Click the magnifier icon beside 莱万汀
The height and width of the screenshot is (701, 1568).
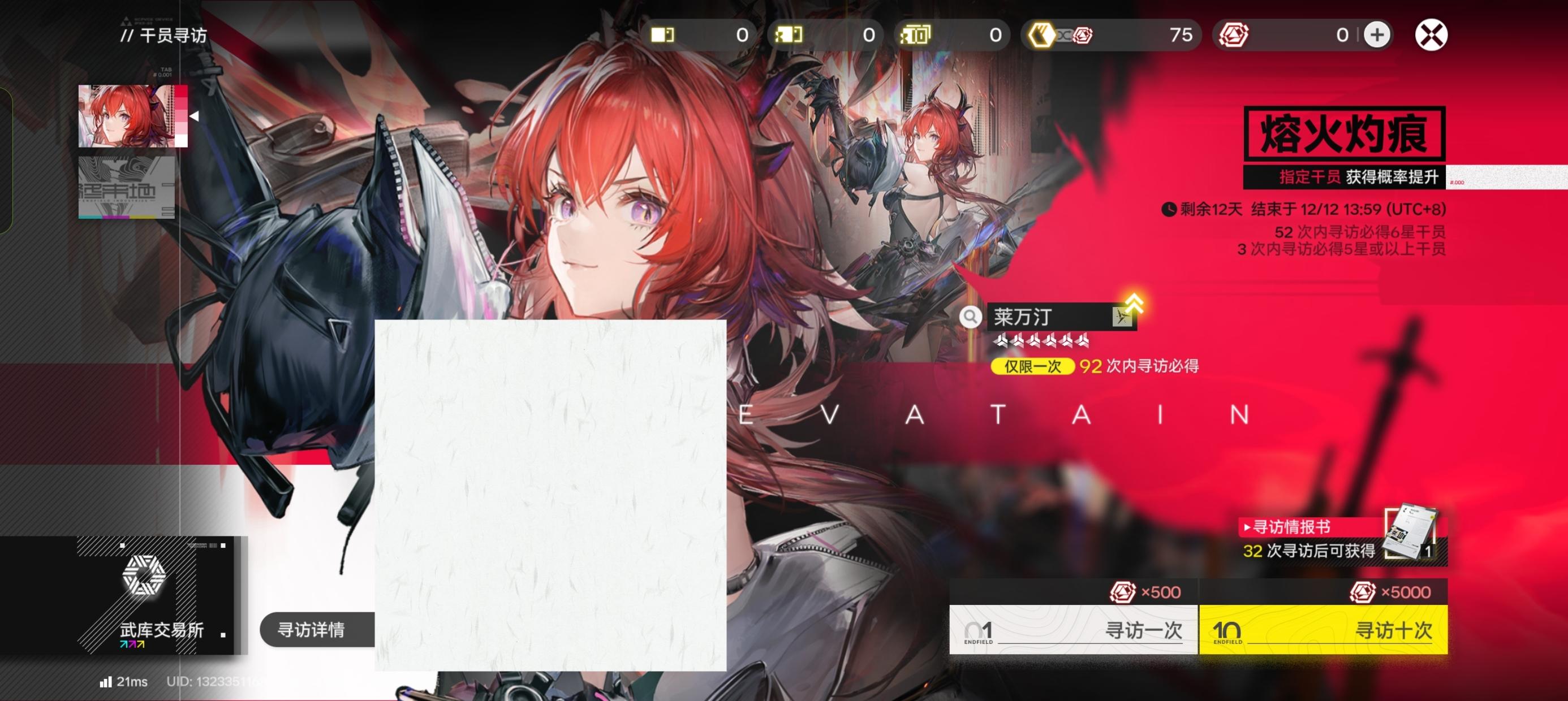point(970,317)
